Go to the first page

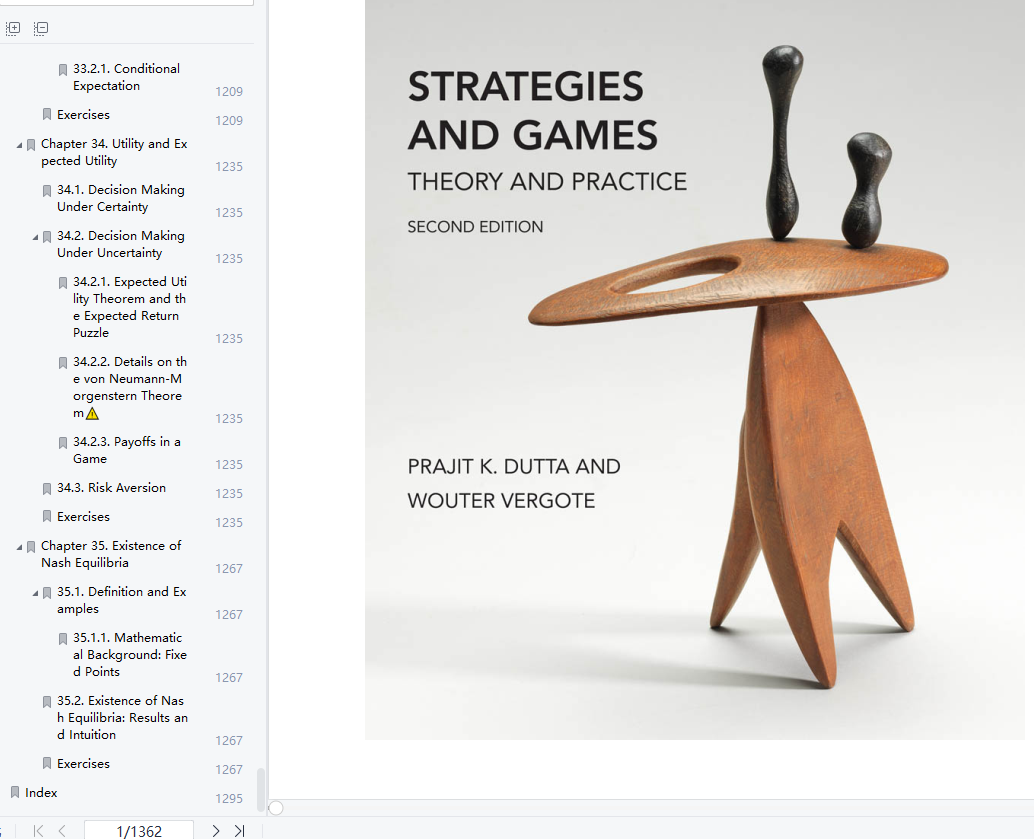coord(38,831)
